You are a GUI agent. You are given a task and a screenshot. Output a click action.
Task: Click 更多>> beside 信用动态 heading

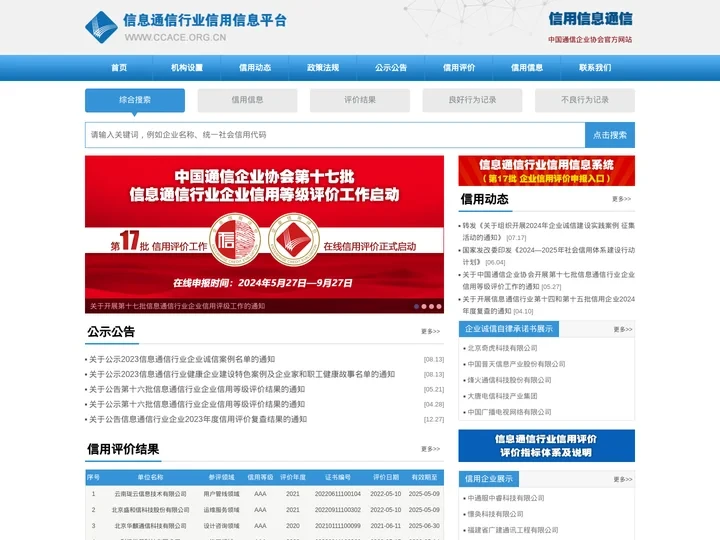tap(621, 199)
